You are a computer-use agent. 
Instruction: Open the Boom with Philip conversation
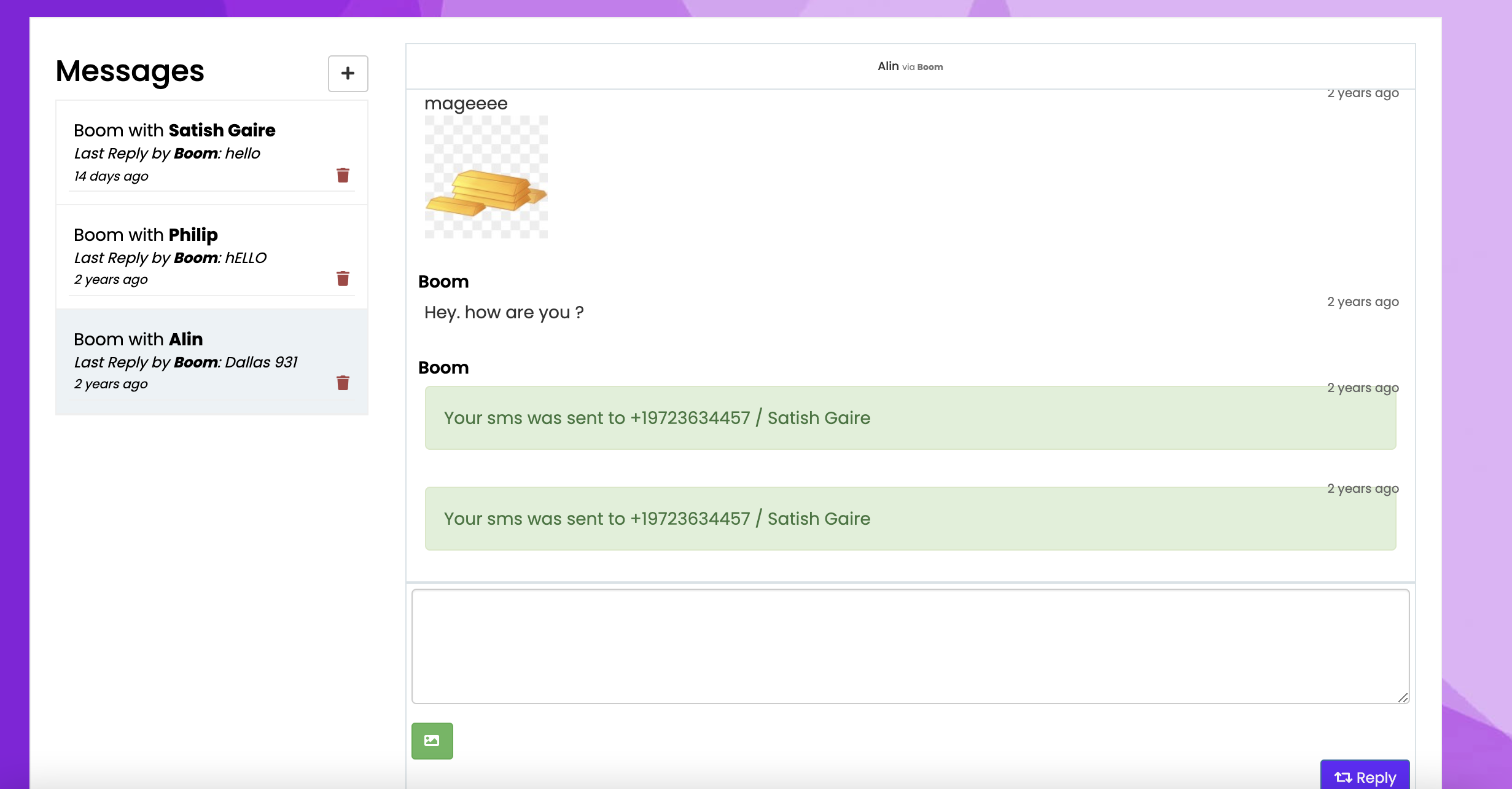click(146, 235)
